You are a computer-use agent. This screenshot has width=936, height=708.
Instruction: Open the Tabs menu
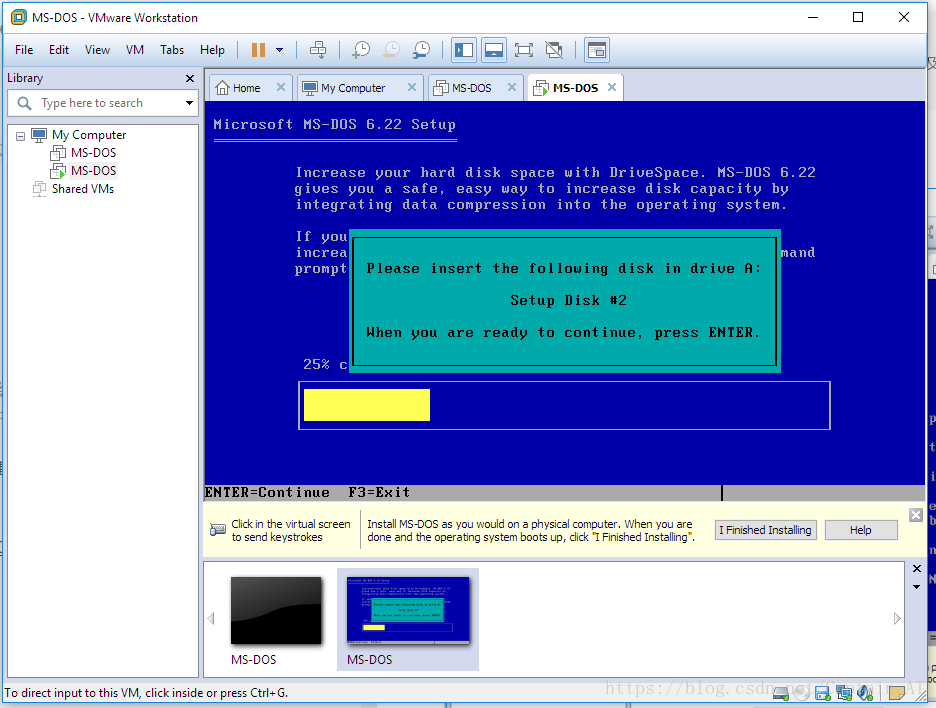[x=172, y=50]
